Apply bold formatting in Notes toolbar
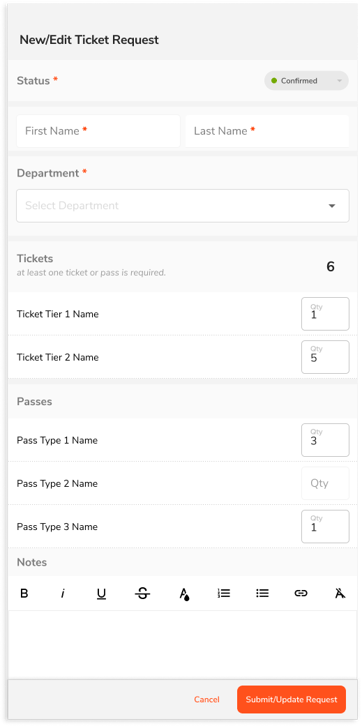Viewport: 362px width, 726px height. click(x=25, y=593)
